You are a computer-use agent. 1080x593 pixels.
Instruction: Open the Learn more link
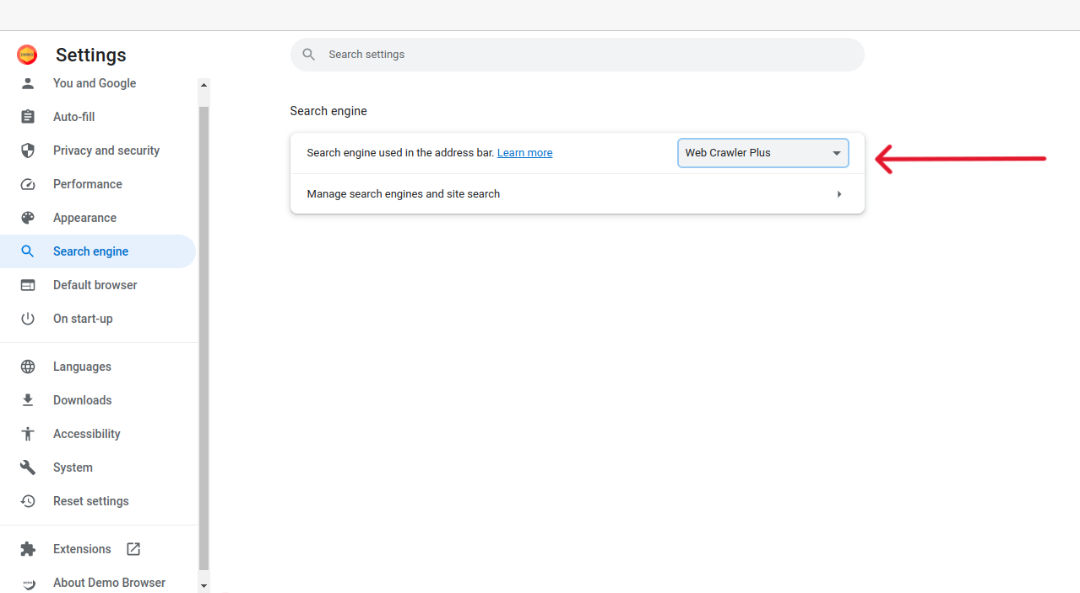[525, 153]
